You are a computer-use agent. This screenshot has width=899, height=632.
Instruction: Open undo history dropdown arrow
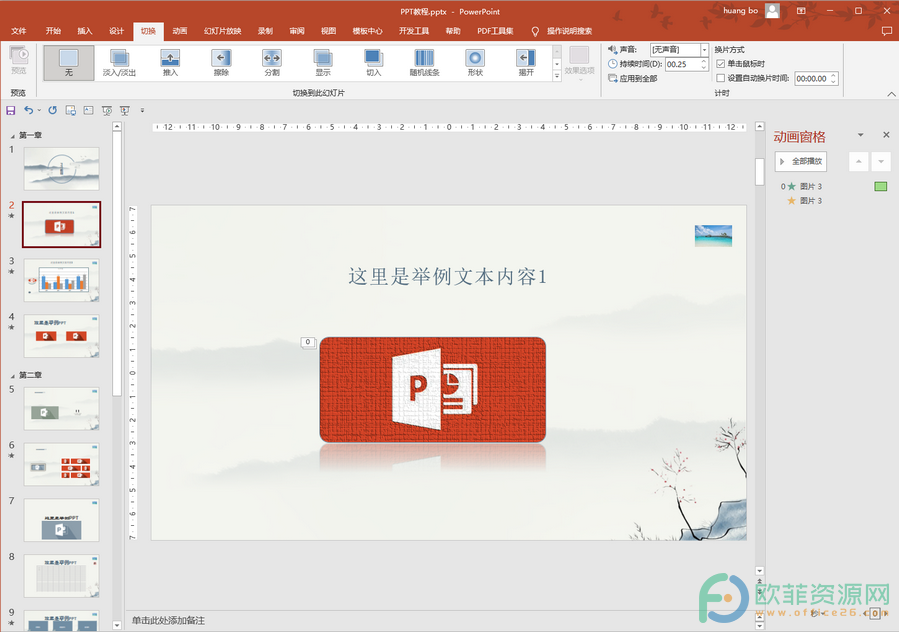(39, 110)
